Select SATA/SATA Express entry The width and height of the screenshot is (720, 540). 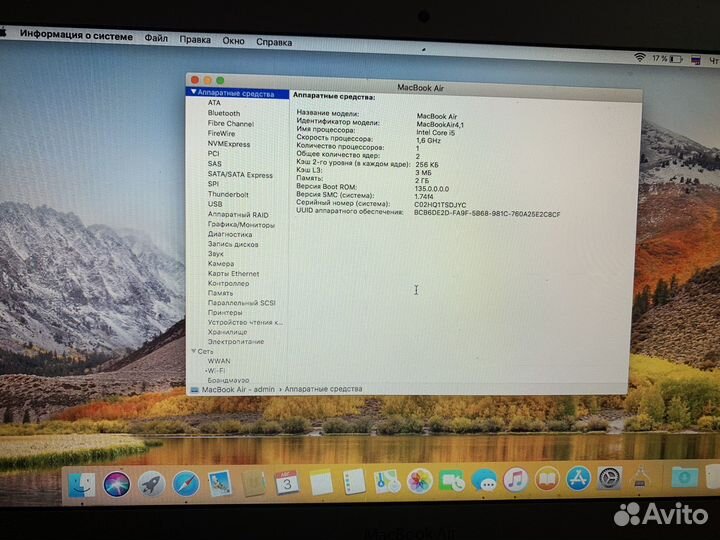[240, 175]
